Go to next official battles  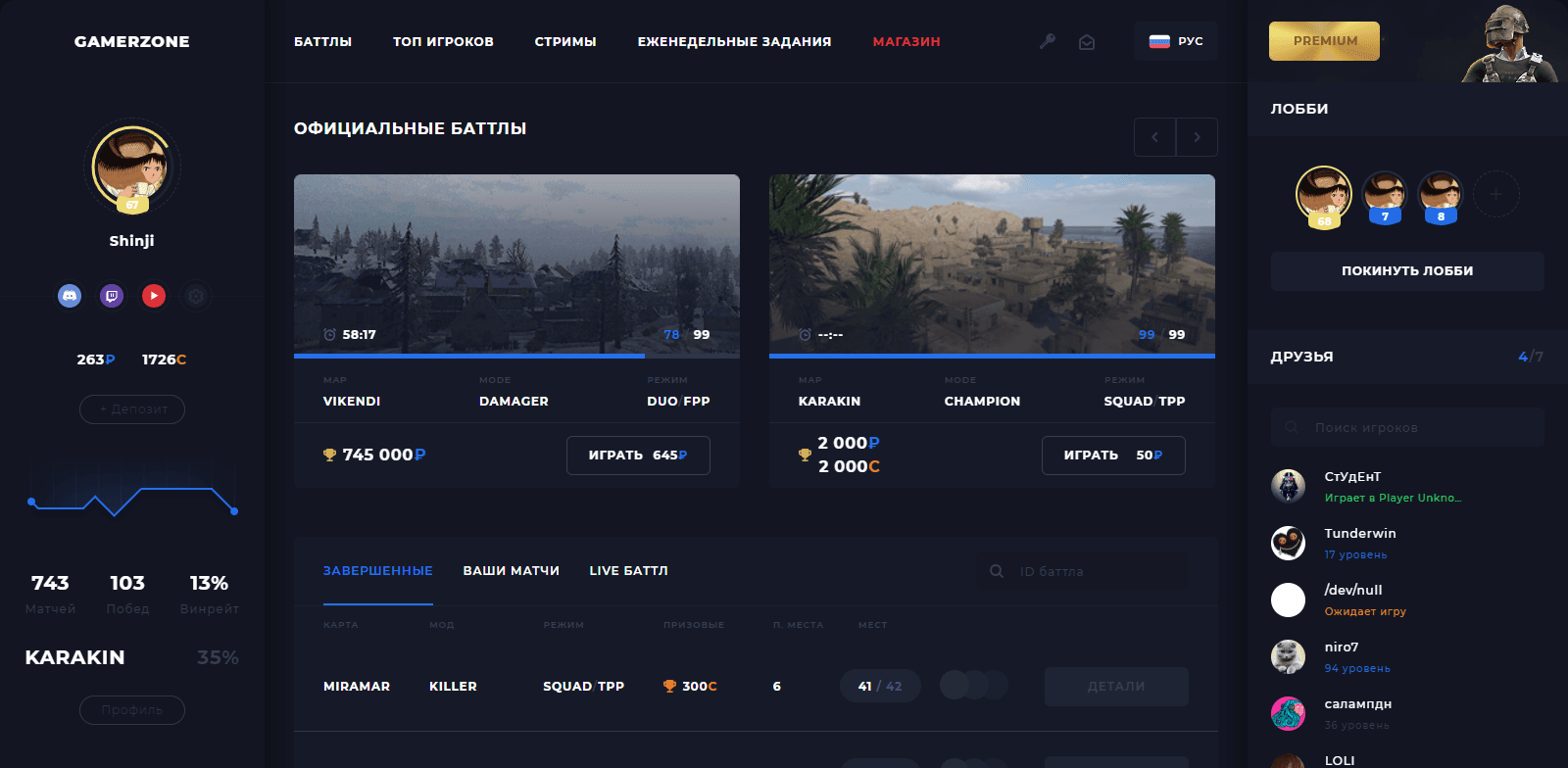(1197, 137)
